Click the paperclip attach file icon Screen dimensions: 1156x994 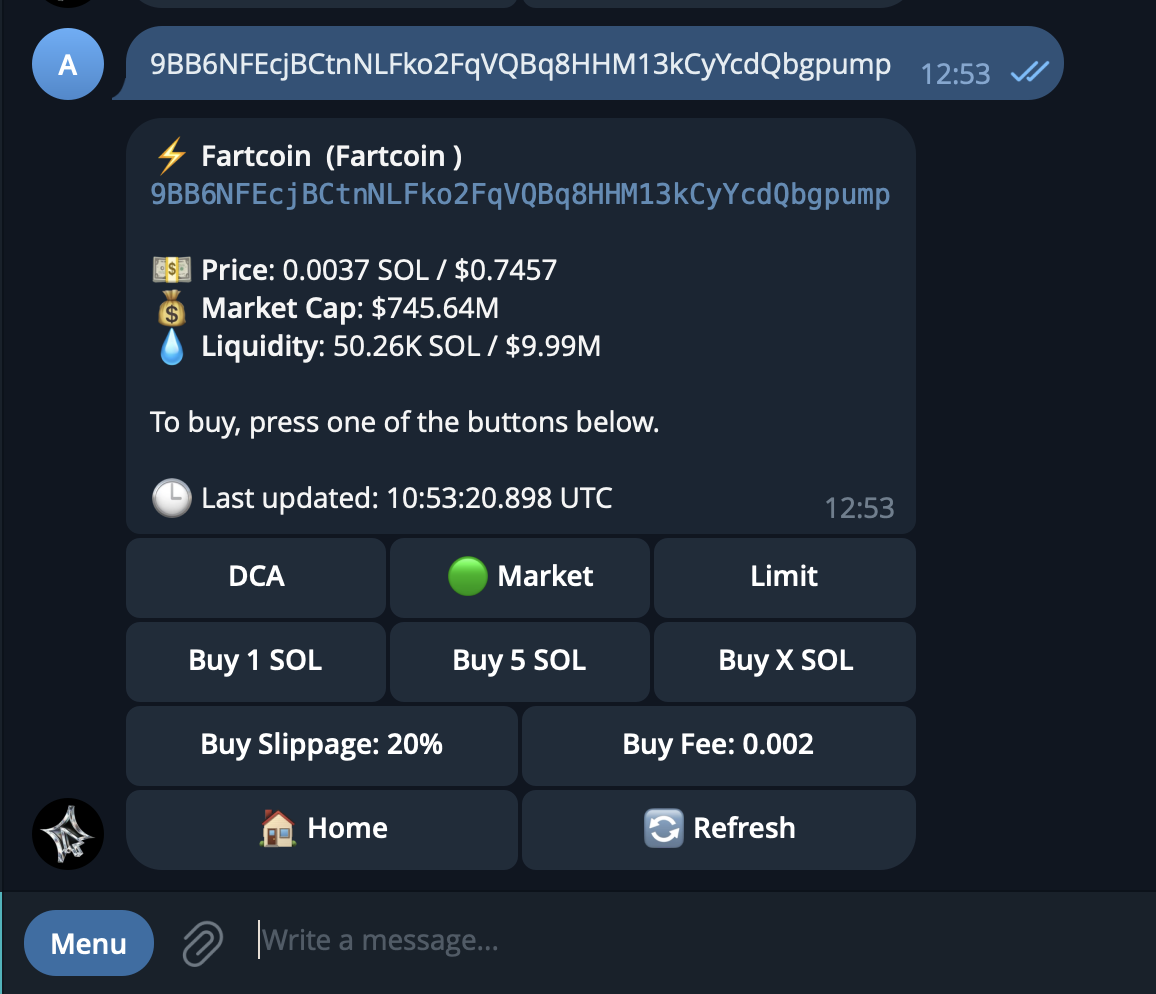pyautogui.click(x=201, y=942)
